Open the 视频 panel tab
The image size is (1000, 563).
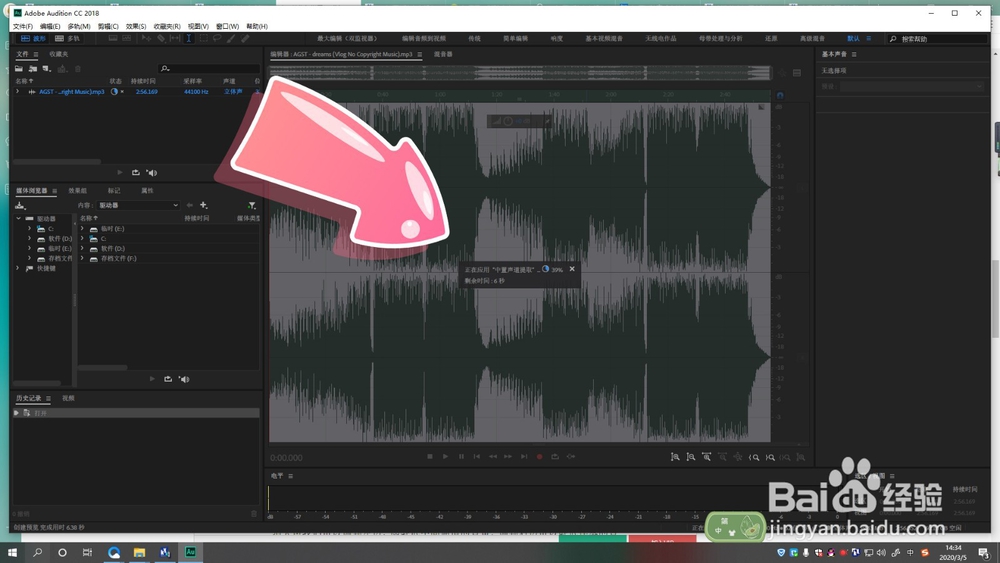point(68,398)
